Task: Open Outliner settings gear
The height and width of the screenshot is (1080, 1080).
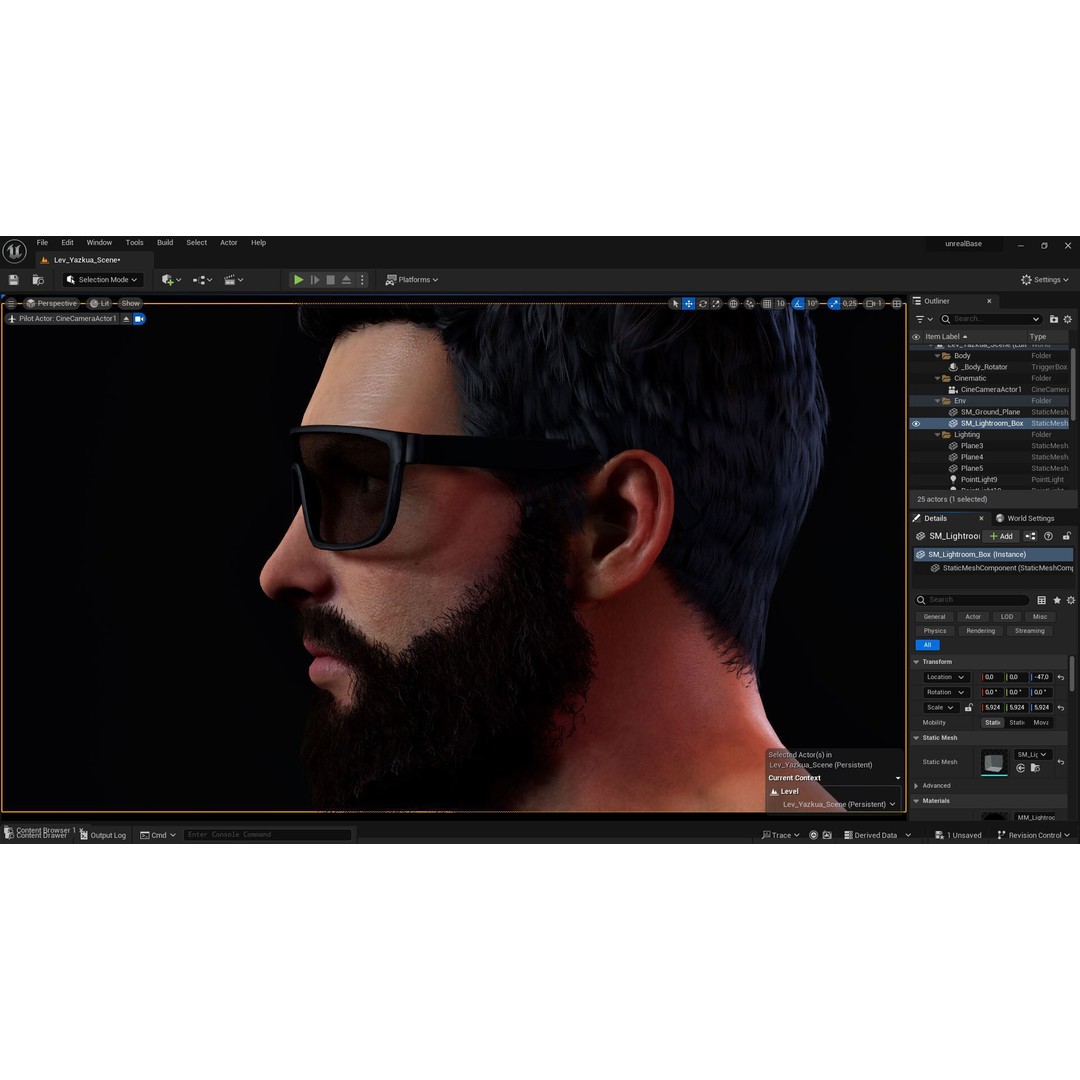Action: coord(1068,319)
